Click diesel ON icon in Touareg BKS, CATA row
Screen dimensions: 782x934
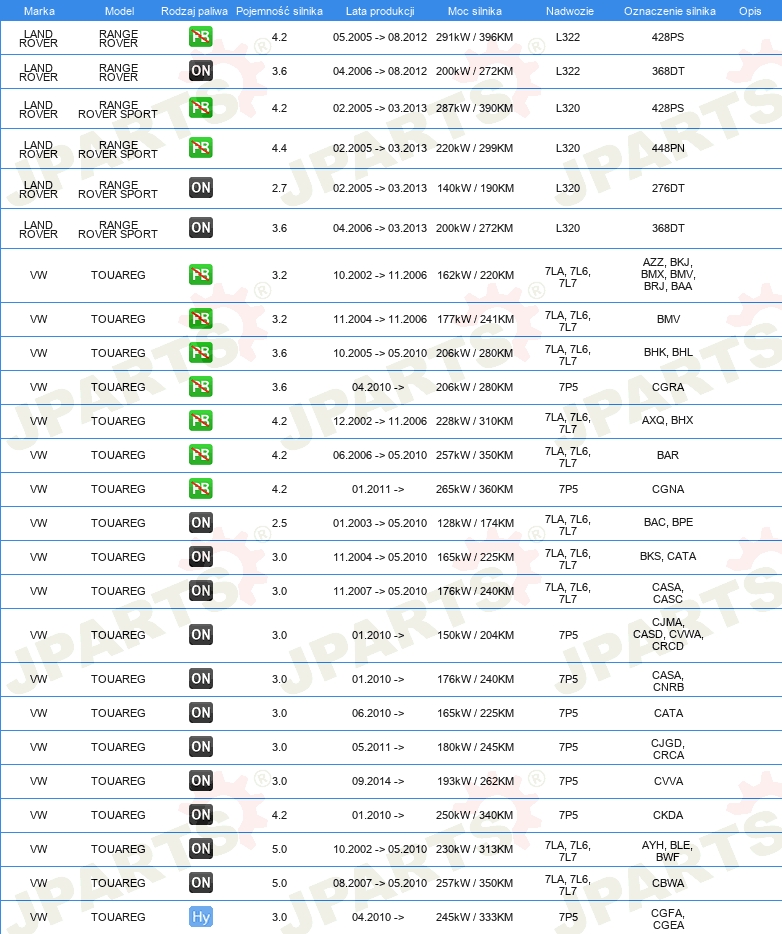(201, 556)
